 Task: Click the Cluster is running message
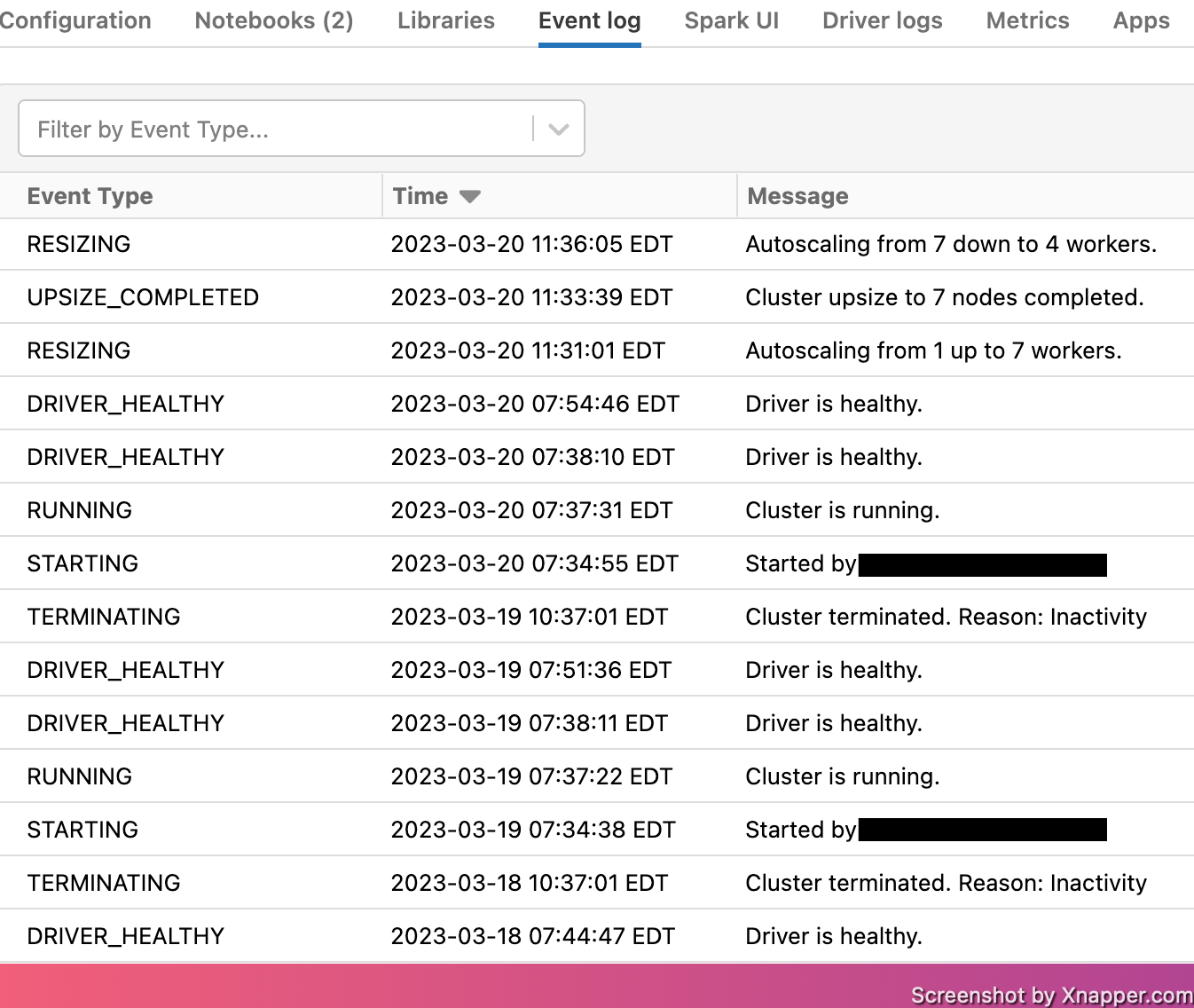842,510
